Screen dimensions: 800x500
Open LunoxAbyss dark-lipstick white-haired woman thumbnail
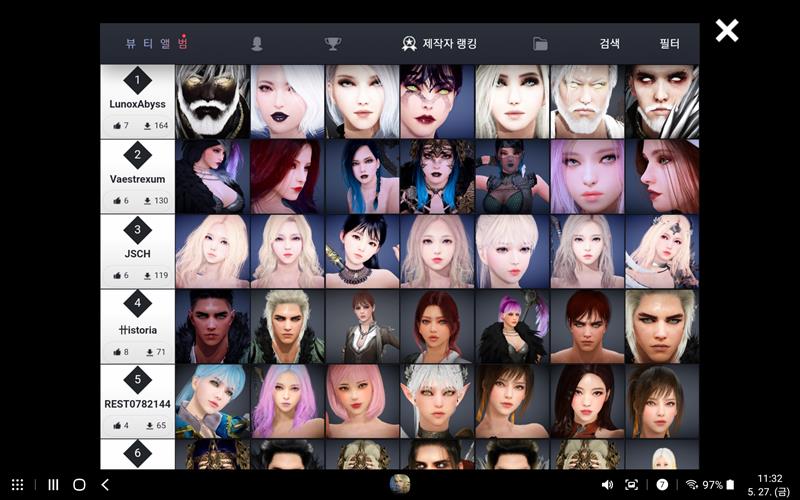[287, 102]
